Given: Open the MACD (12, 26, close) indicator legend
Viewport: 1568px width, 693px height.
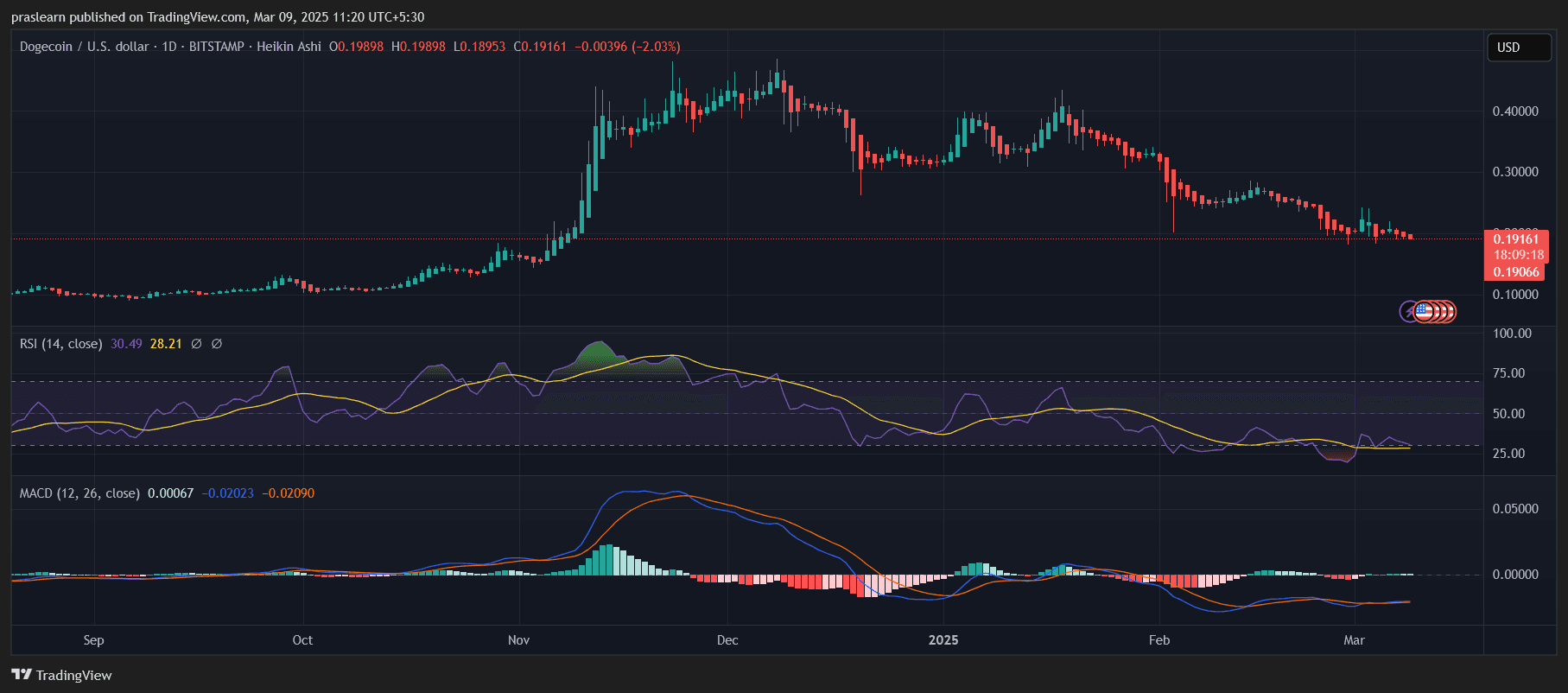Looking at the screenshot, I should [79, 493].
